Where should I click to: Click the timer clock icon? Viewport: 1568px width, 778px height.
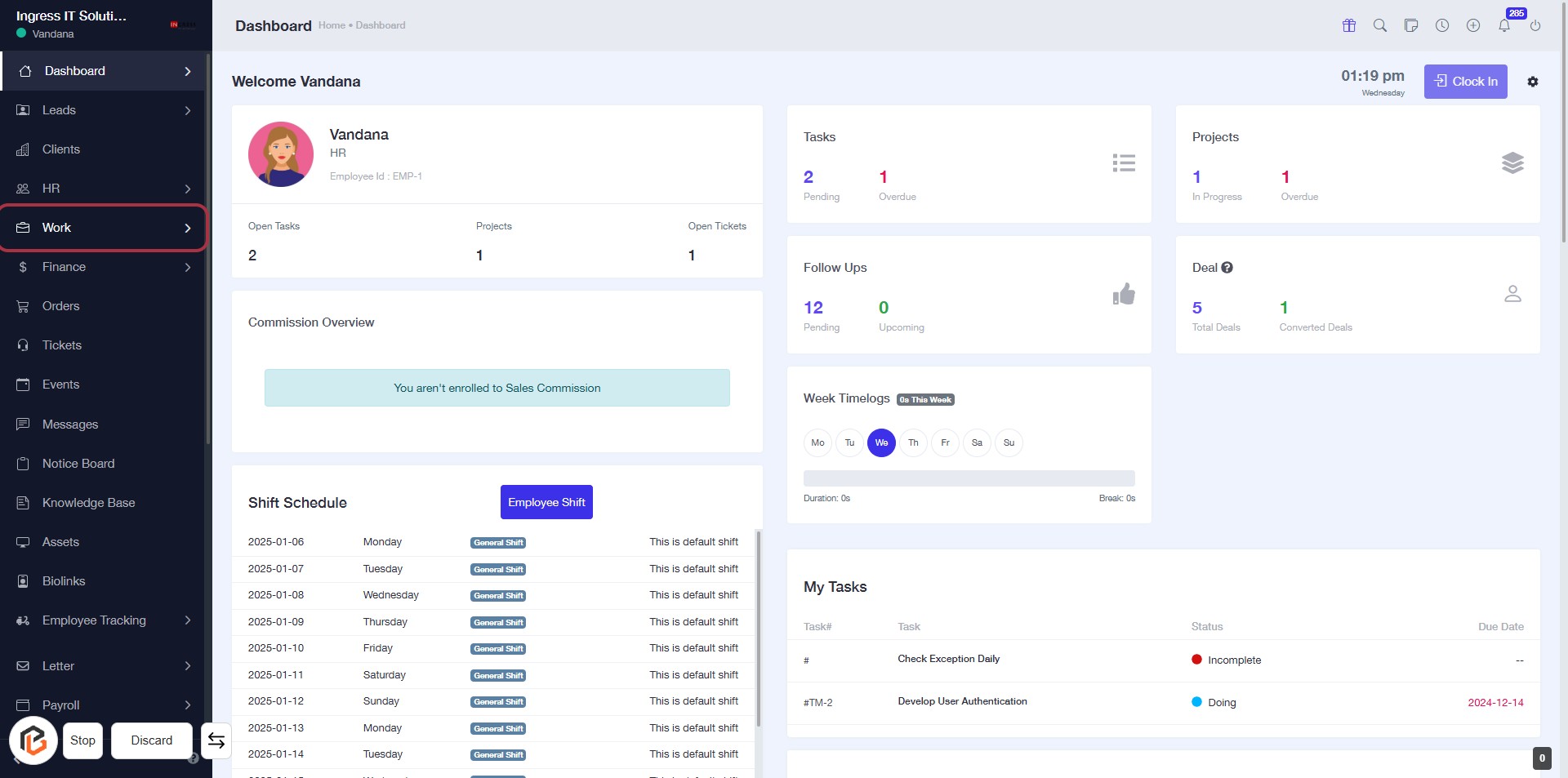coord(1442,26)
